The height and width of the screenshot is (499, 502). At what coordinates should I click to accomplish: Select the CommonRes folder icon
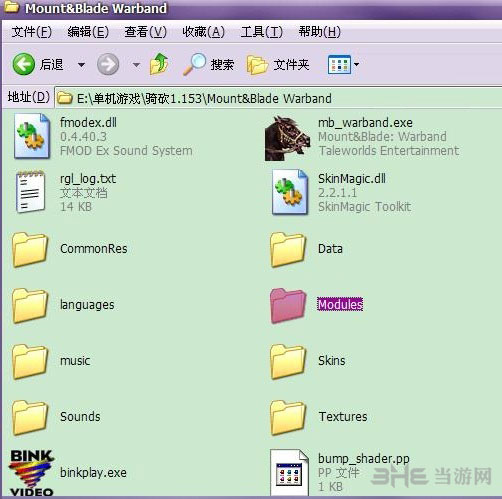pos(30,249)
